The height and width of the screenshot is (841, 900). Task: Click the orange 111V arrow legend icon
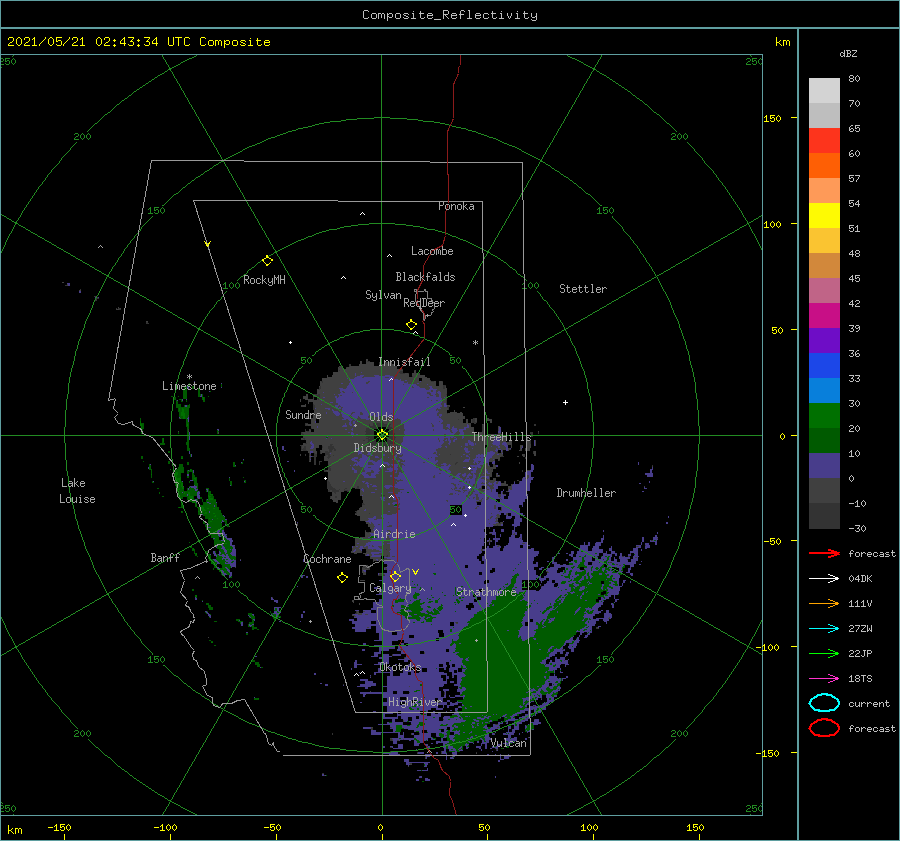click(x=824, y=603)
